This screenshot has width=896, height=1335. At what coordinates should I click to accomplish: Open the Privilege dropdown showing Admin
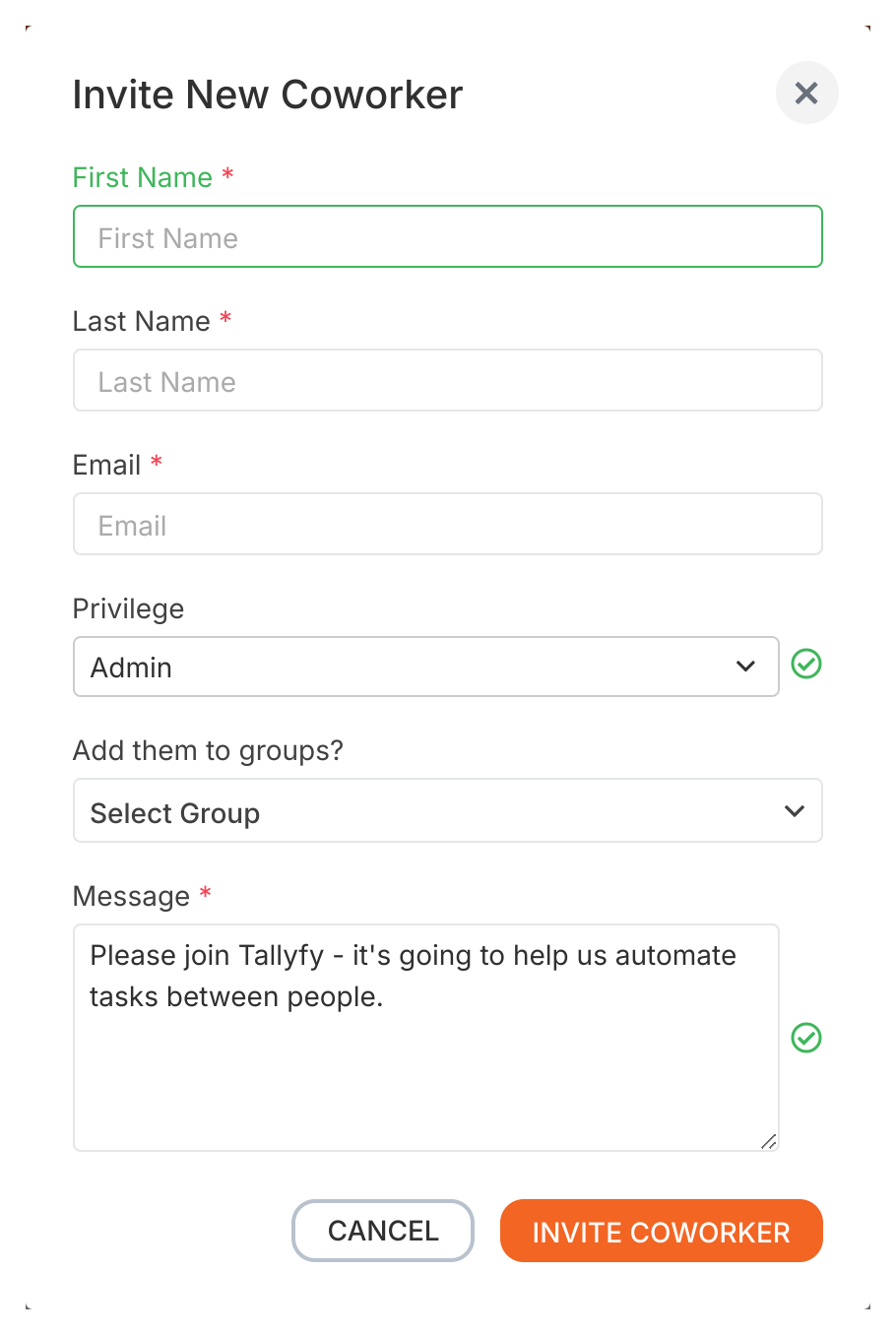coord(425,667)
